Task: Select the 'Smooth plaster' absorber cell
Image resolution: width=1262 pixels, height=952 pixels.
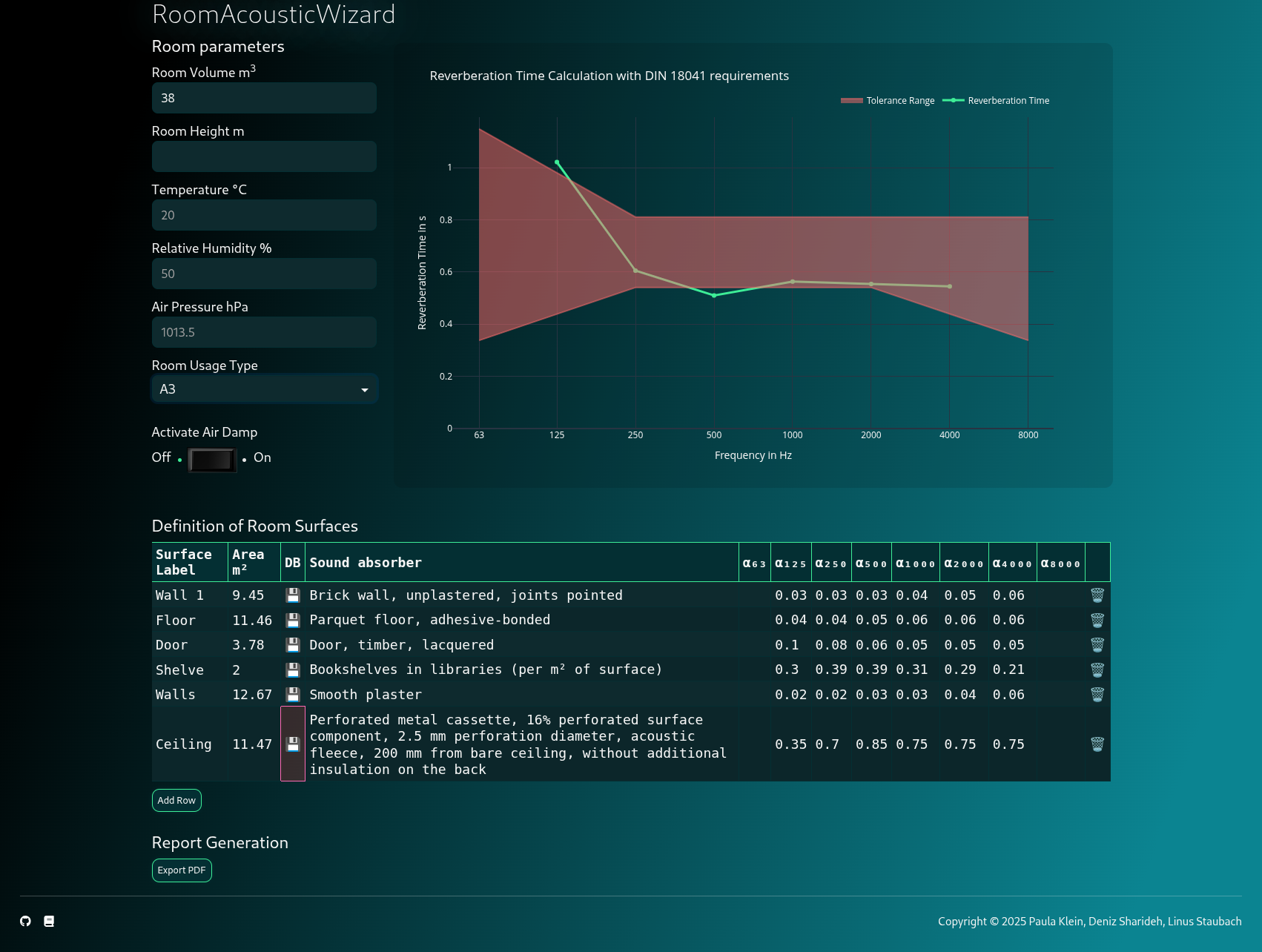Action: click(x=522, y=695)
